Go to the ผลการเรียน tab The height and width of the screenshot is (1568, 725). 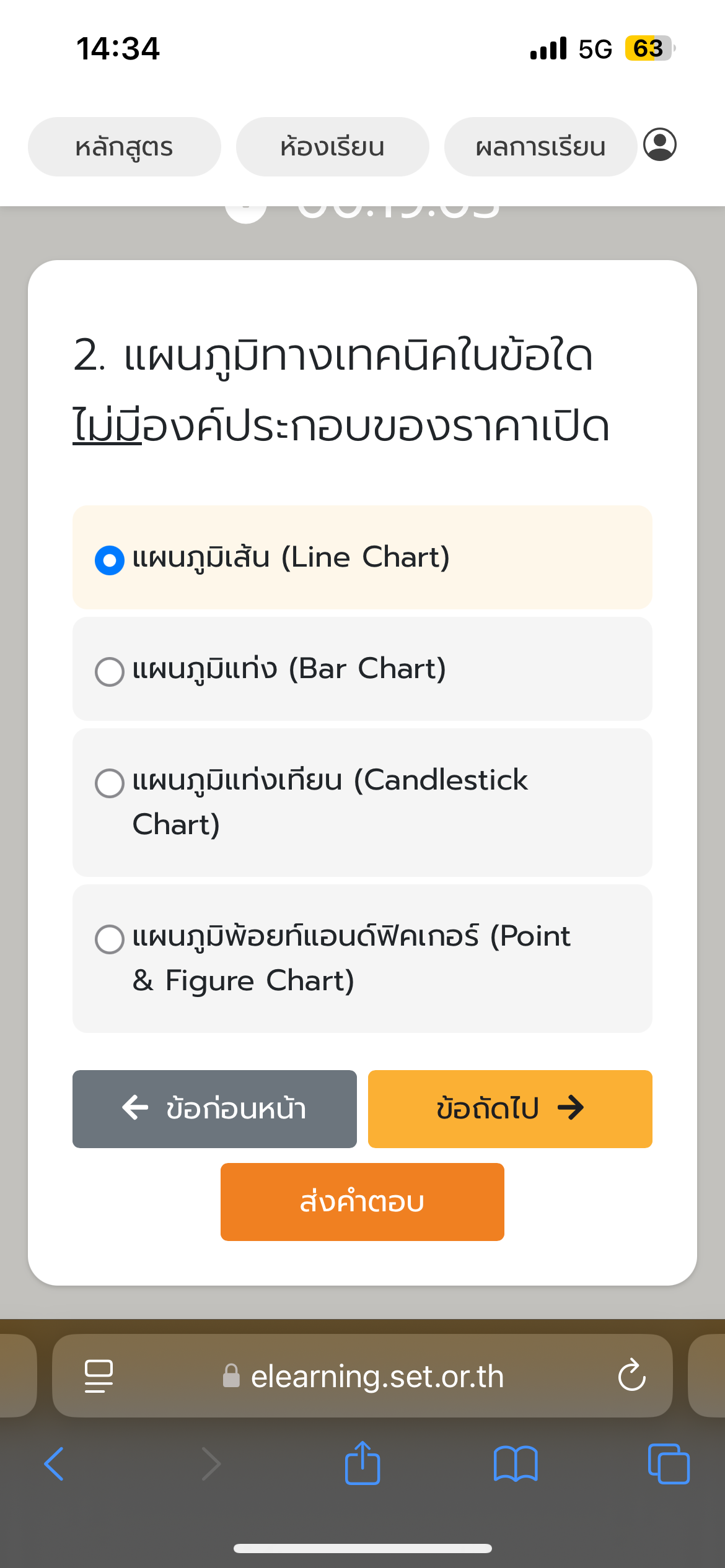click(x=540, y=147)
